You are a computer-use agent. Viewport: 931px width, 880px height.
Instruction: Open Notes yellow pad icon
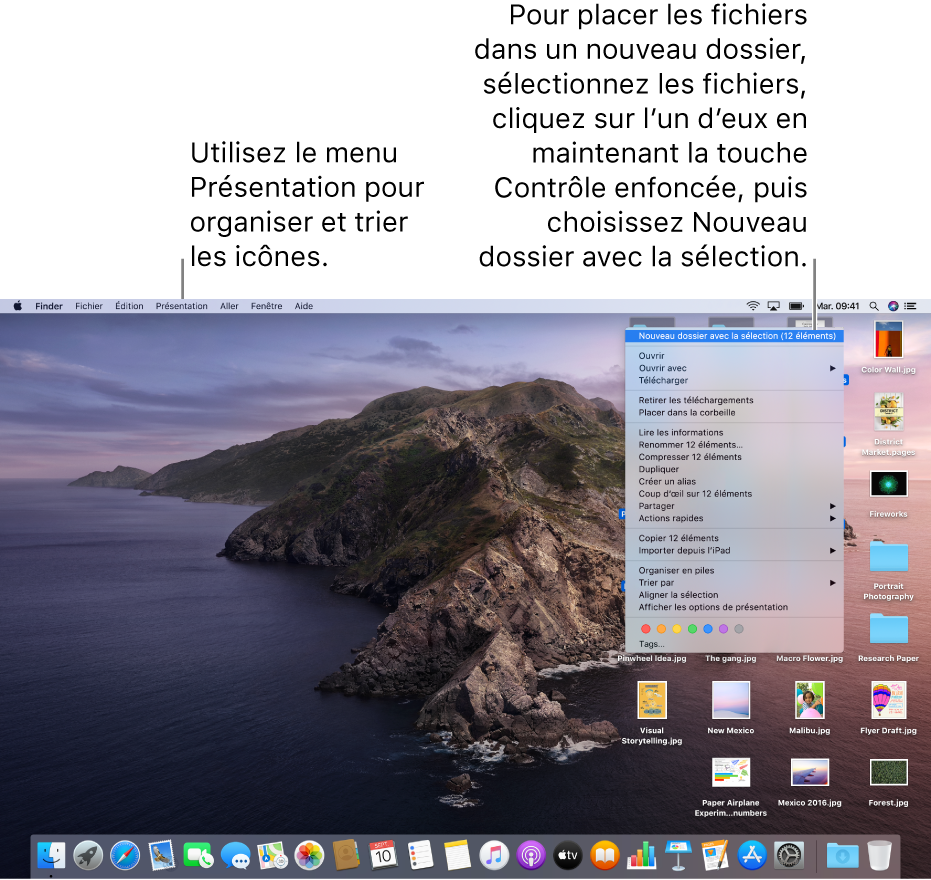tap(457, 856)
